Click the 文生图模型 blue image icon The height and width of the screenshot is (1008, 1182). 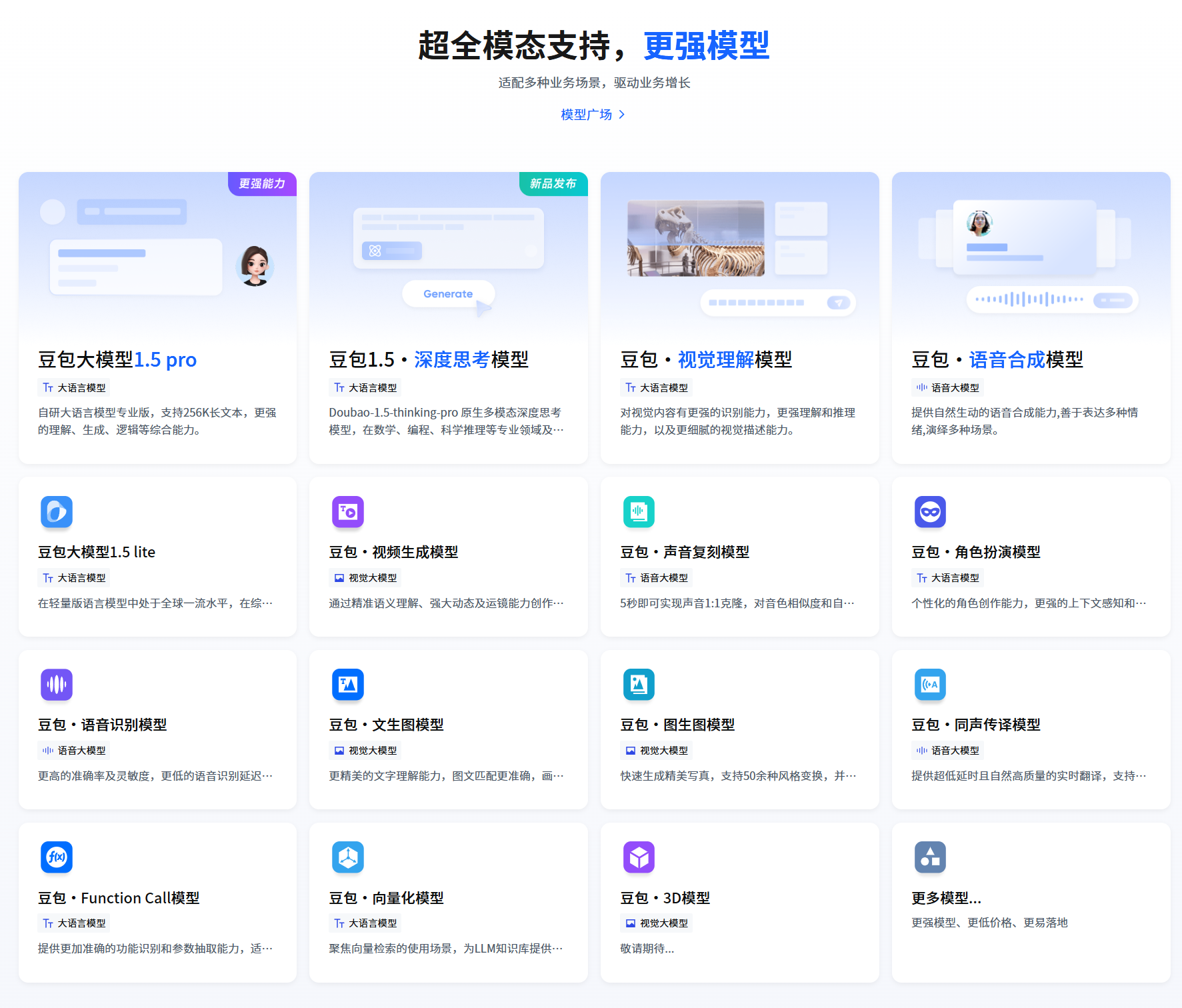348,685
